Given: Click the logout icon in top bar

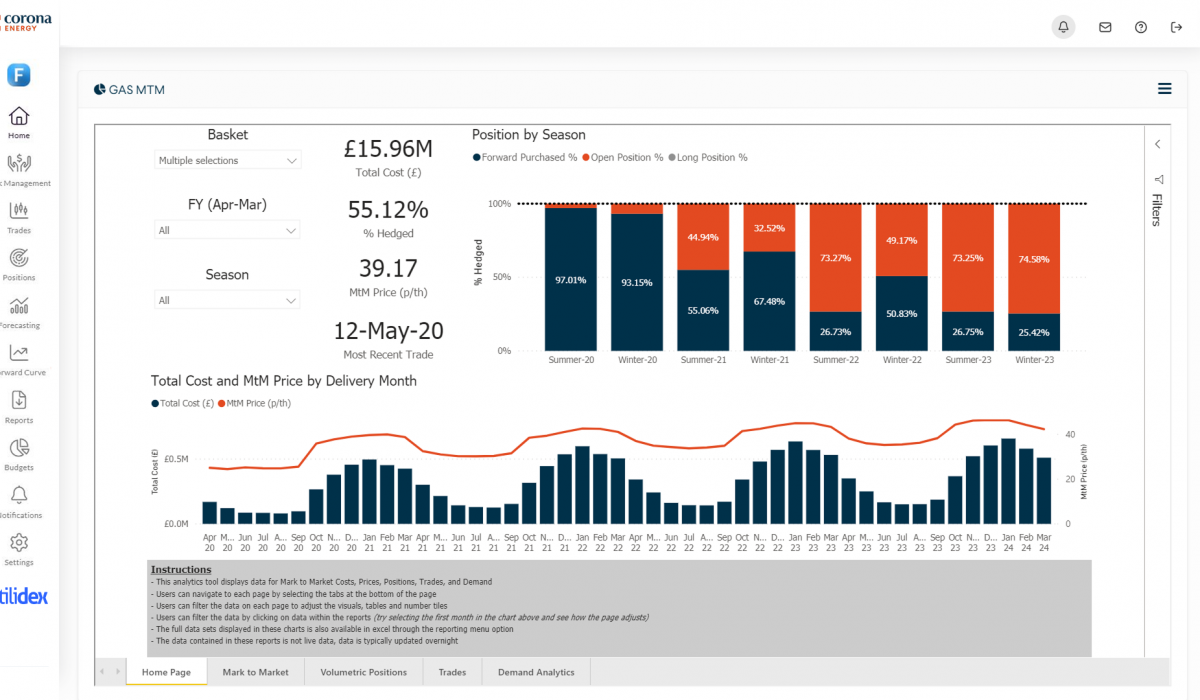Looking at the screenshot, I should tap(1176, 27).
